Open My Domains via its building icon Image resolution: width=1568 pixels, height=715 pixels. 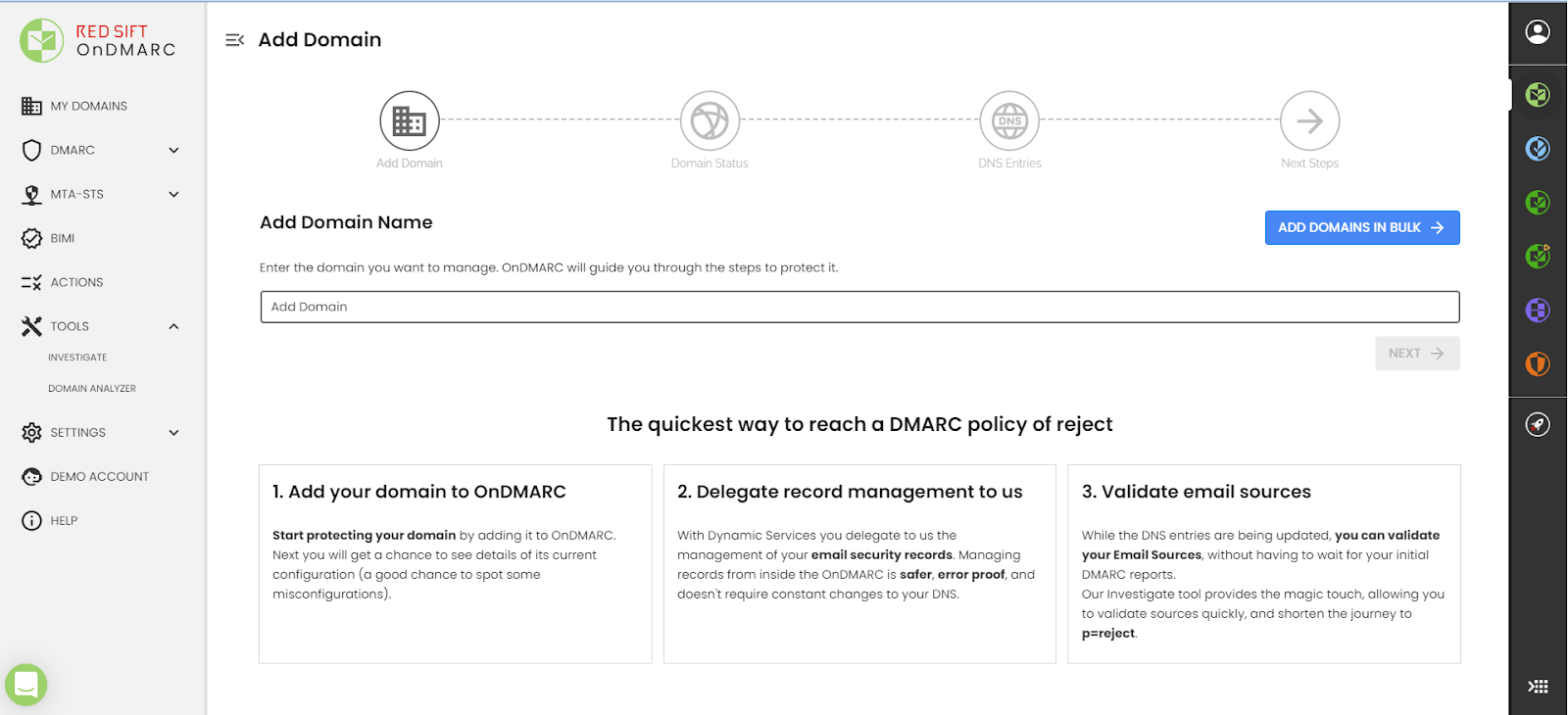[31, 106]
